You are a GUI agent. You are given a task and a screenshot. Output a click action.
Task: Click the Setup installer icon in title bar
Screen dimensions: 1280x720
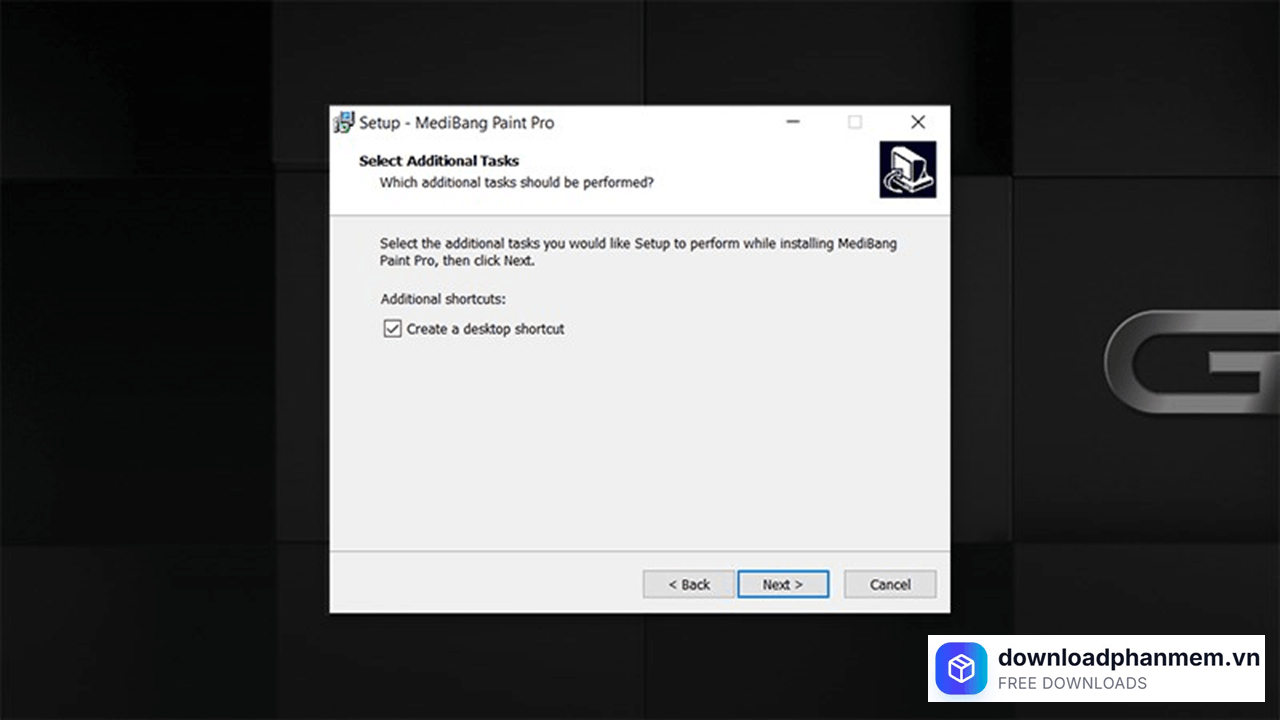[x=344, y=123]
